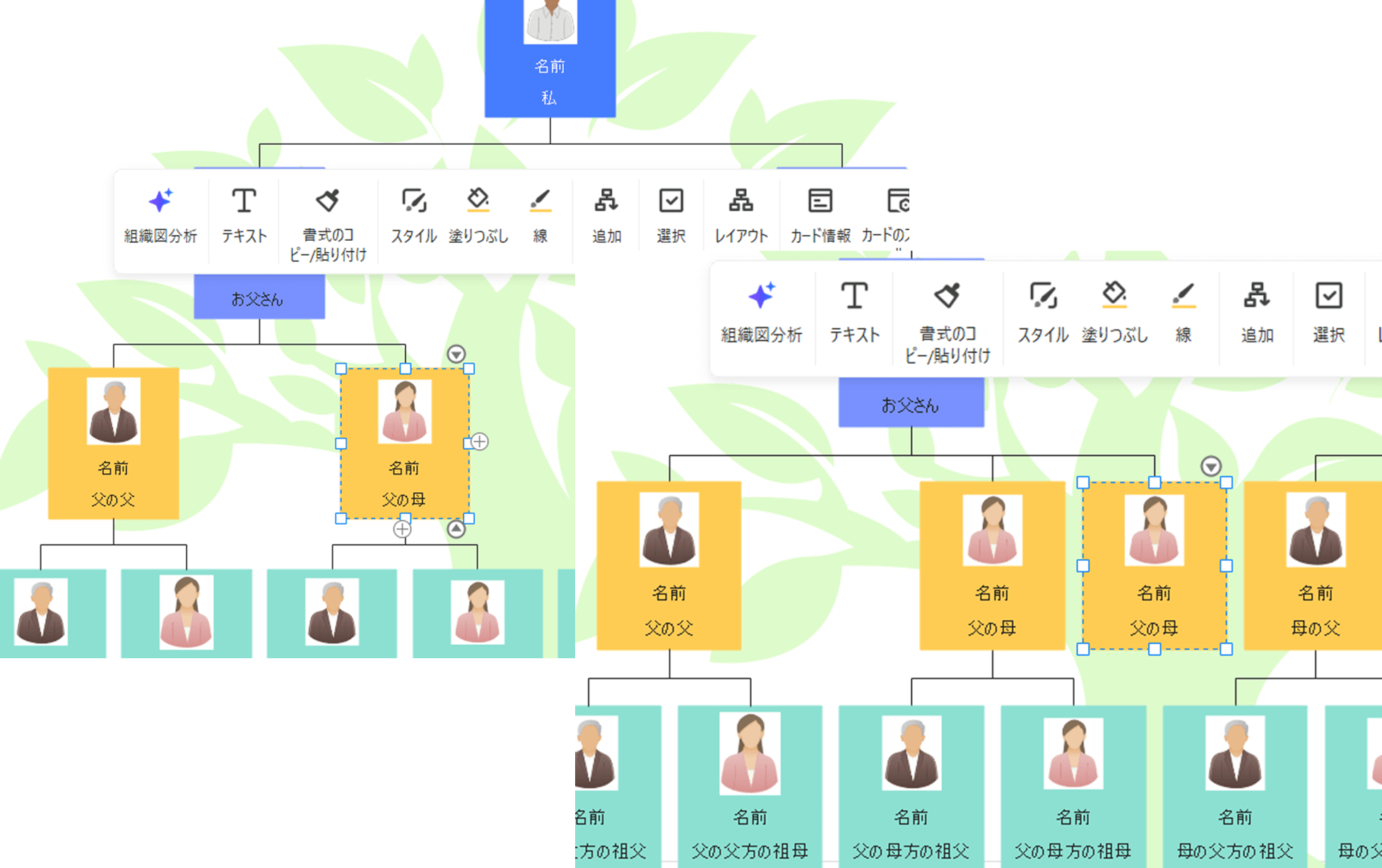This screenshot has height=868, width=1382.
Task: Click photo on left selected 父の母 card
Action: 405,411
